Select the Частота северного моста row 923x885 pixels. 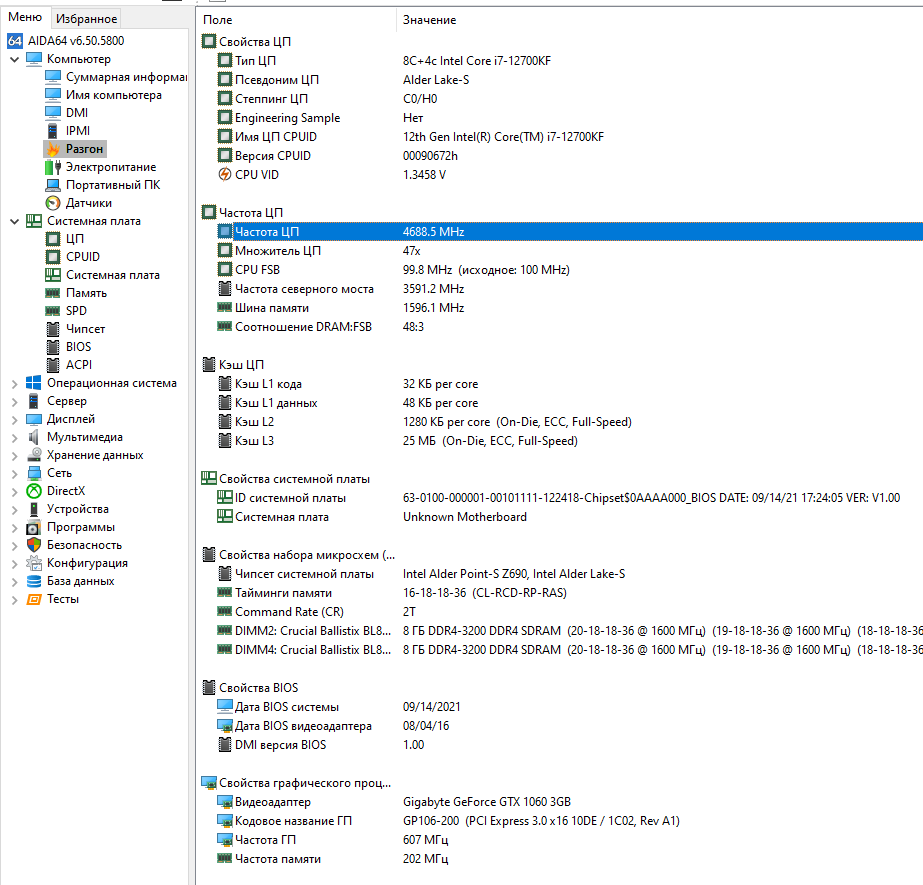point(570,289)
